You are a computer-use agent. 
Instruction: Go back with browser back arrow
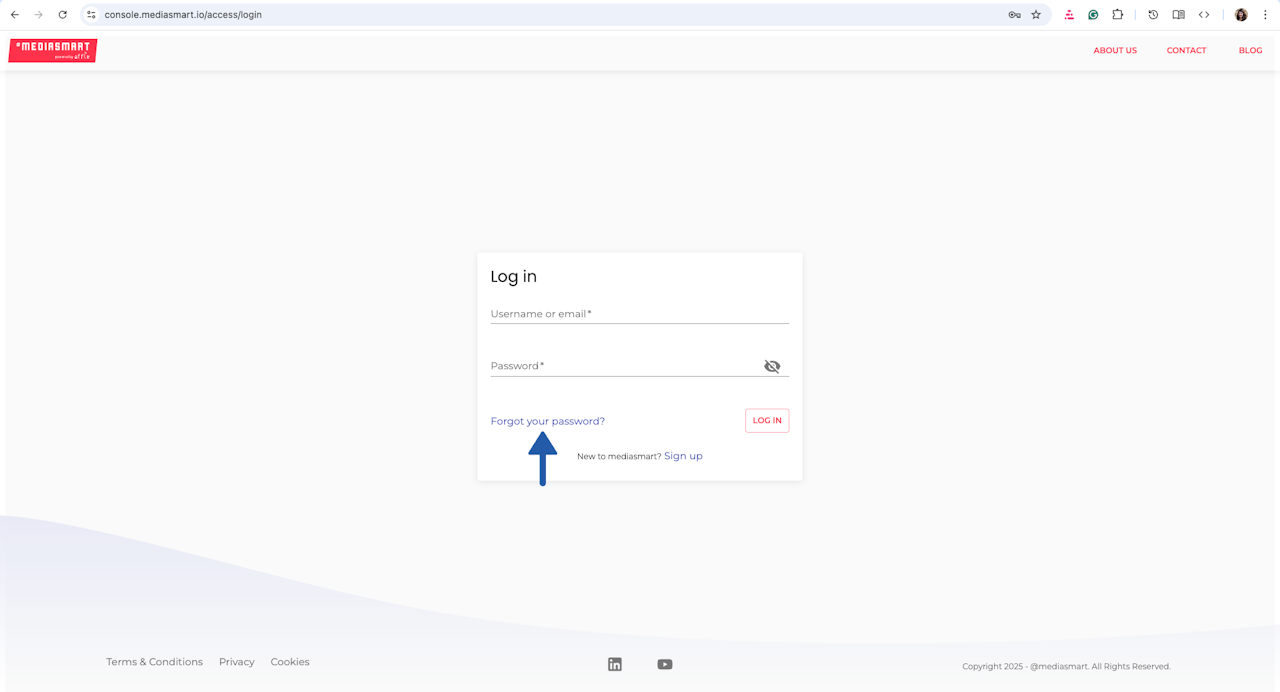click(15, 15)
